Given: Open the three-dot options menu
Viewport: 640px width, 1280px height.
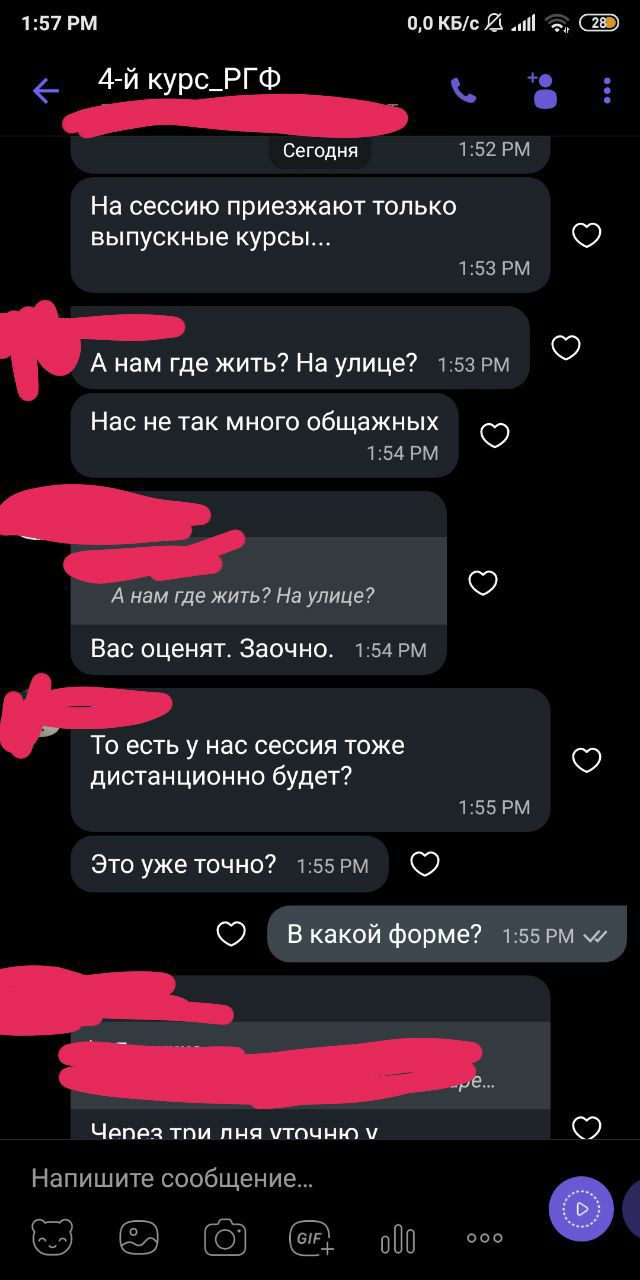Looking at the screenshot, I should (607, 91).
